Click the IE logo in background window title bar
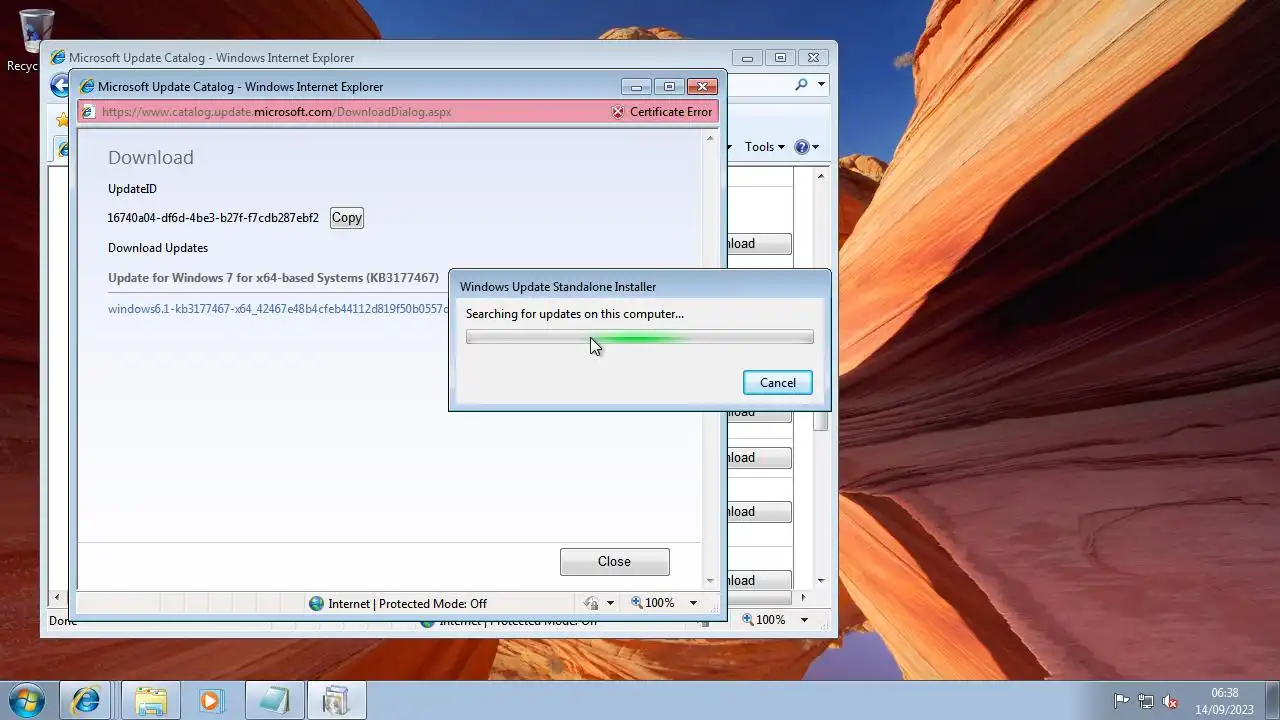 pos(58,58)
